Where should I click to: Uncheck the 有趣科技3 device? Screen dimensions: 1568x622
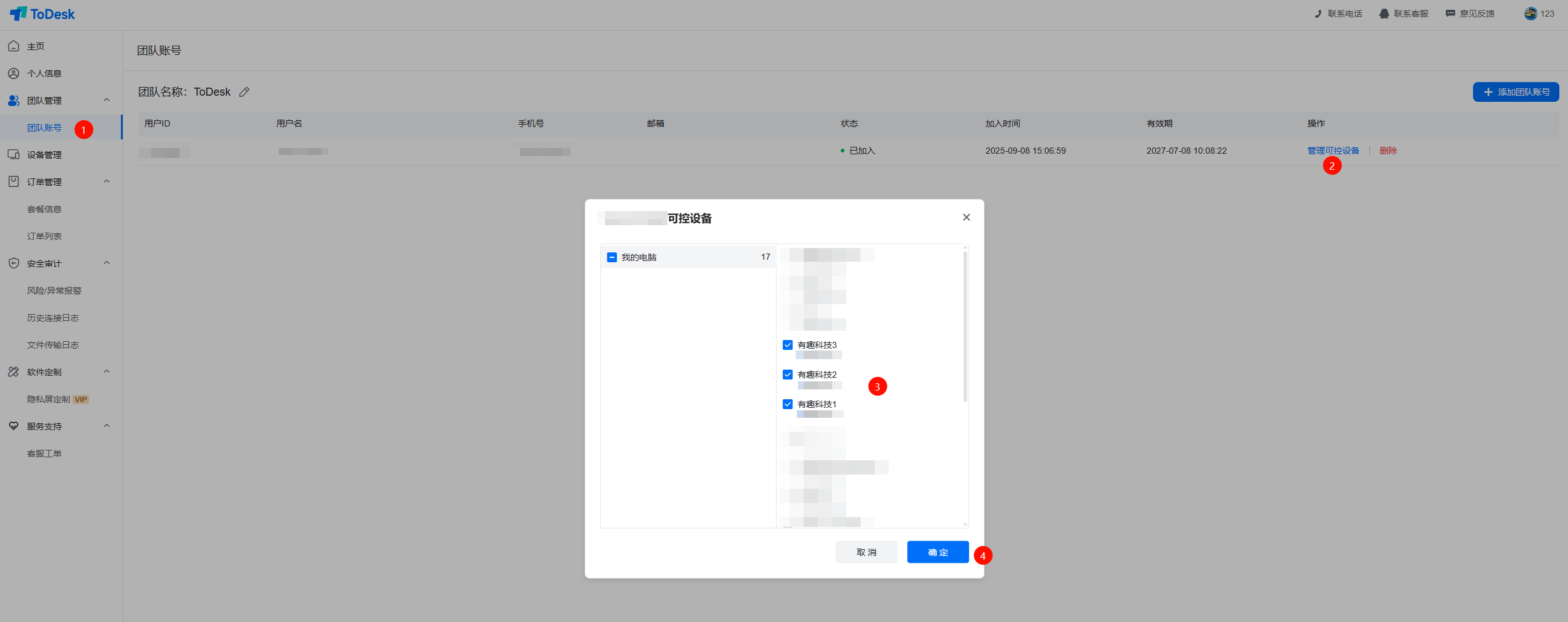tap(788, 345)
